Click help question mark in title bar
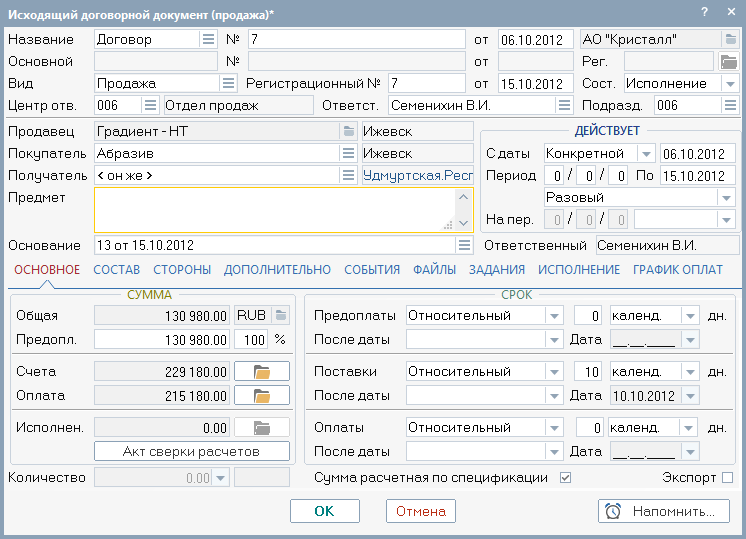Image resolution: width=746 pixels, height=539 pixels. coord(704,11)
